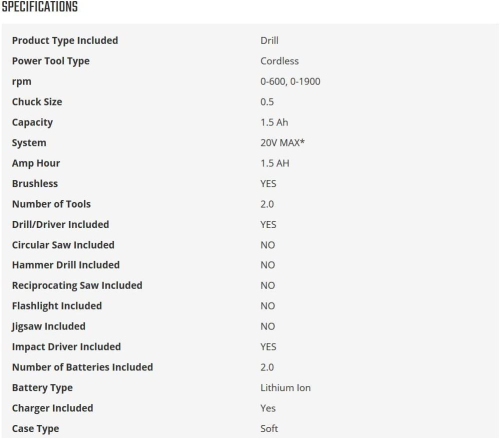Click the Soft case type value
Image resolution: width=500 pixels, height=439 pixels.
[269, 429]
